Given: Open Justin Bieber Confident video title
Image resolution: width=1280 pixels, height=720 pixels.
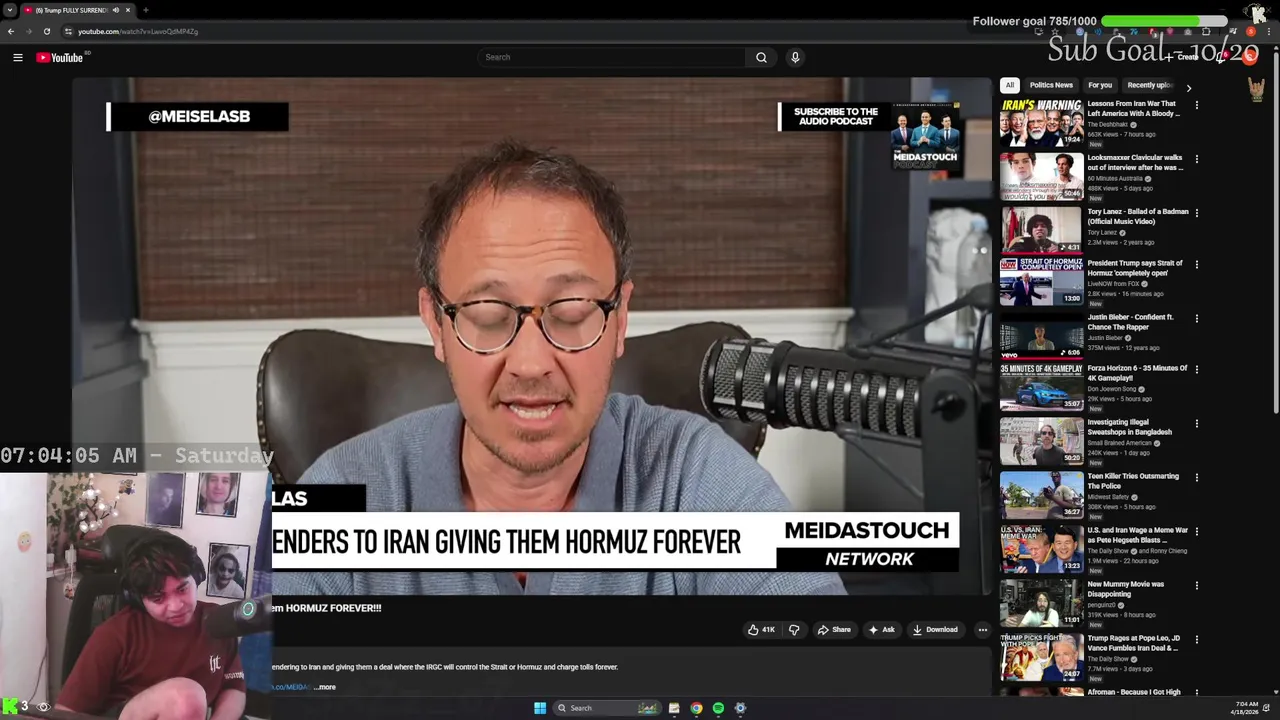Looking at the screenshot, I should point(1130,322).
